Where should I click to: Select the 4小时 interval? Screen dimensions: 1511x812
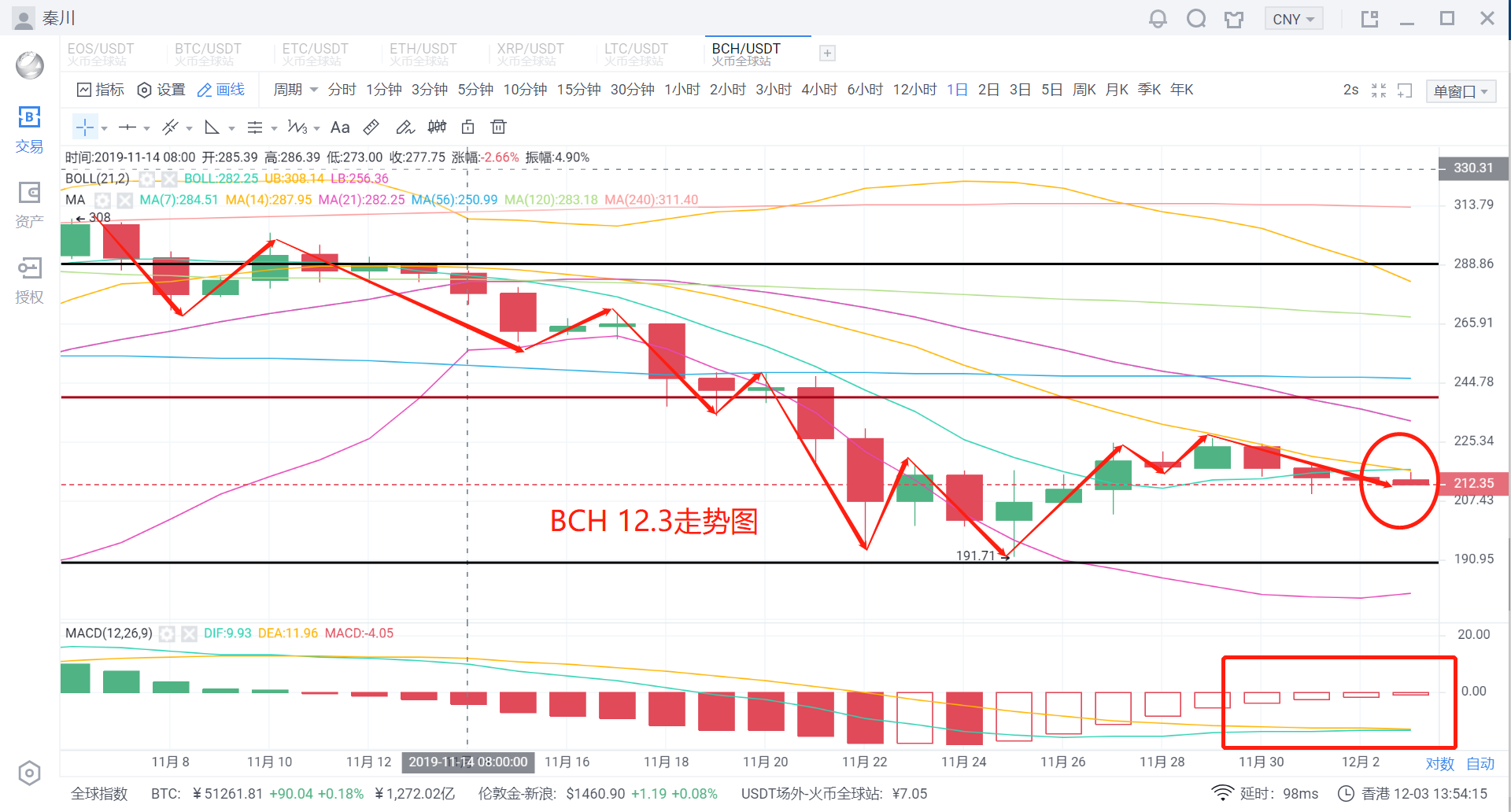(x=819, y=90)
